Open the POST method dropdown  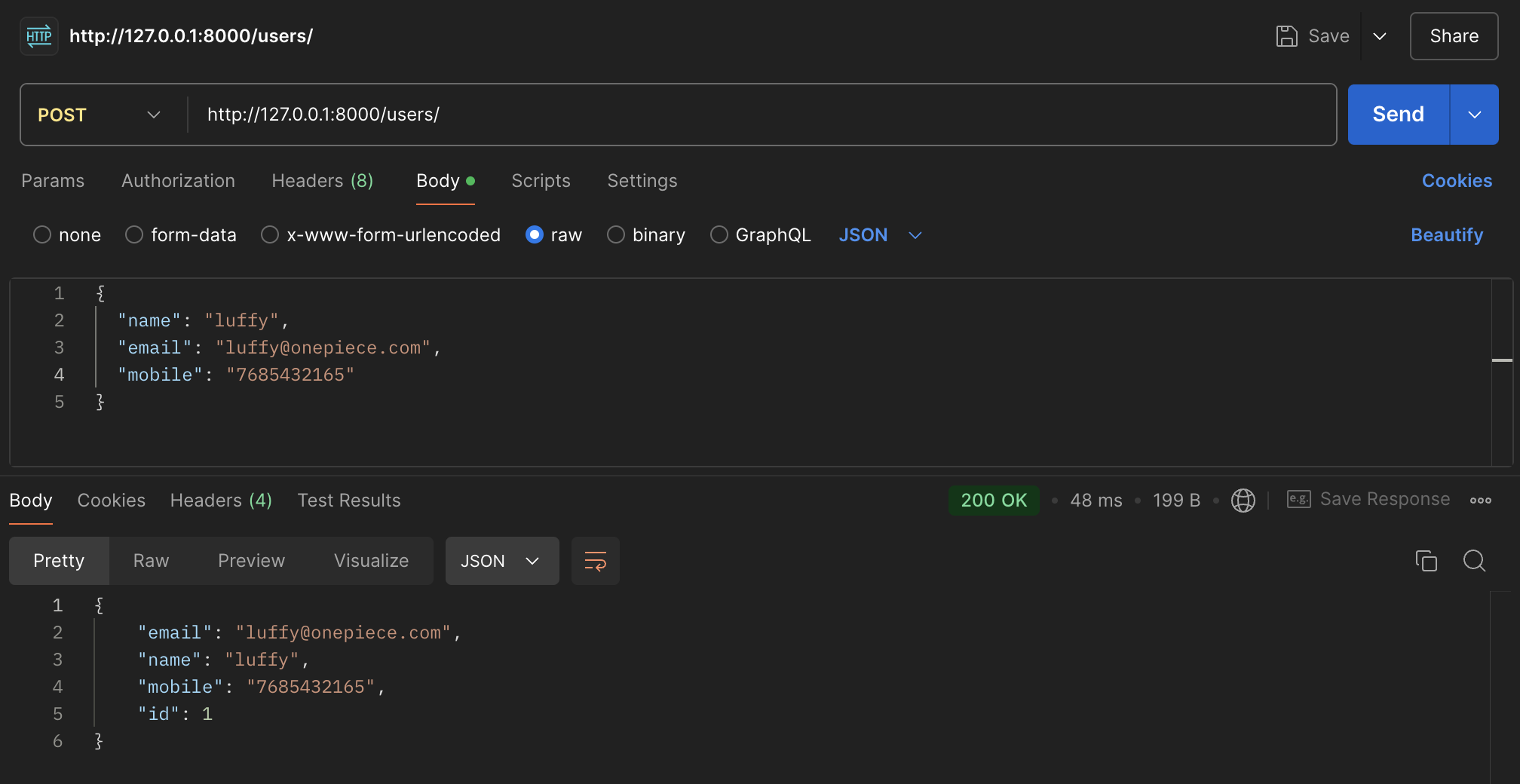[100, 115]
